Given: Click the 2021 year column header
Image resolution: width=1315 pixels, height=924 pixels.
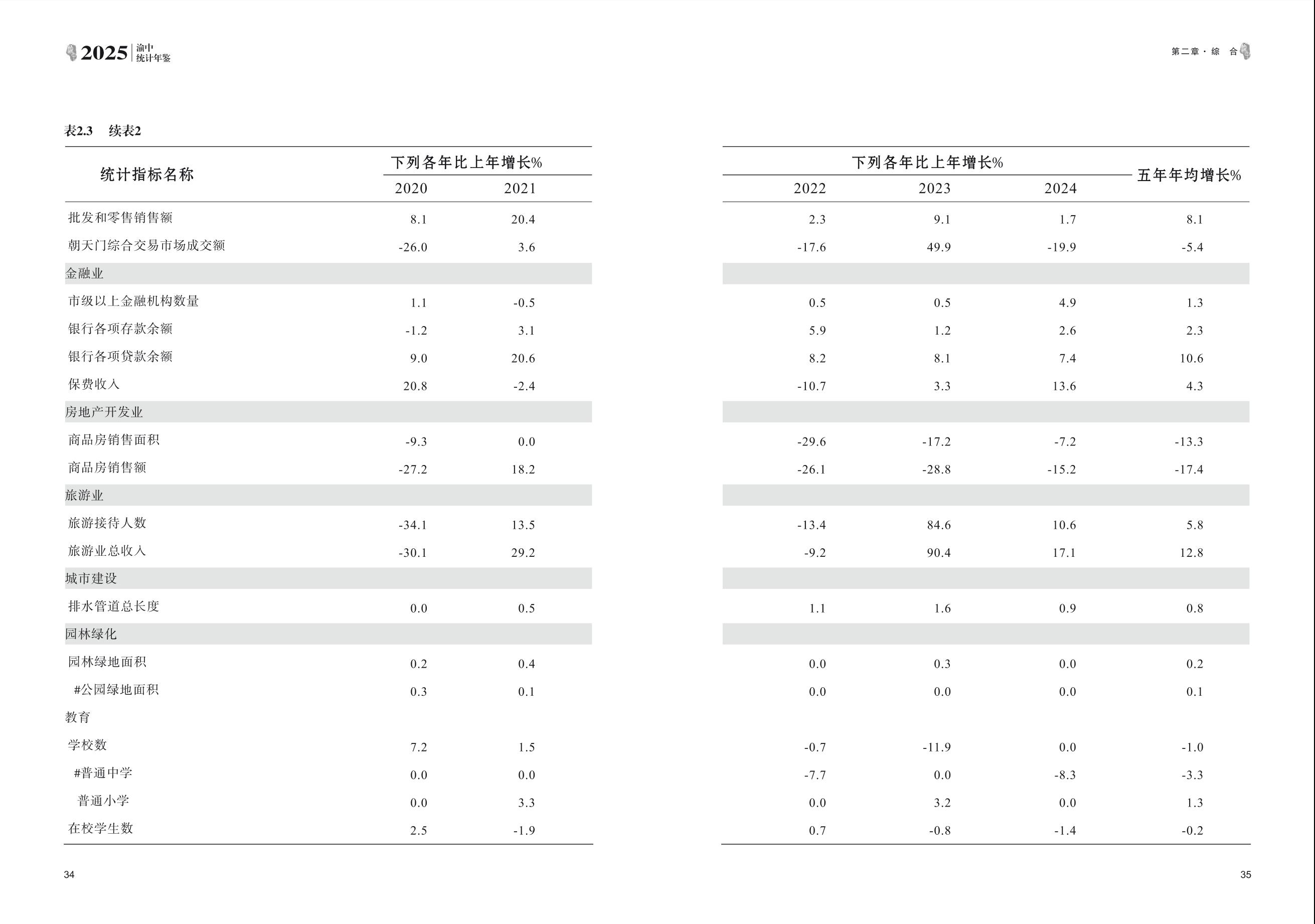Looking at the screenshot, I should click(520, 189).
